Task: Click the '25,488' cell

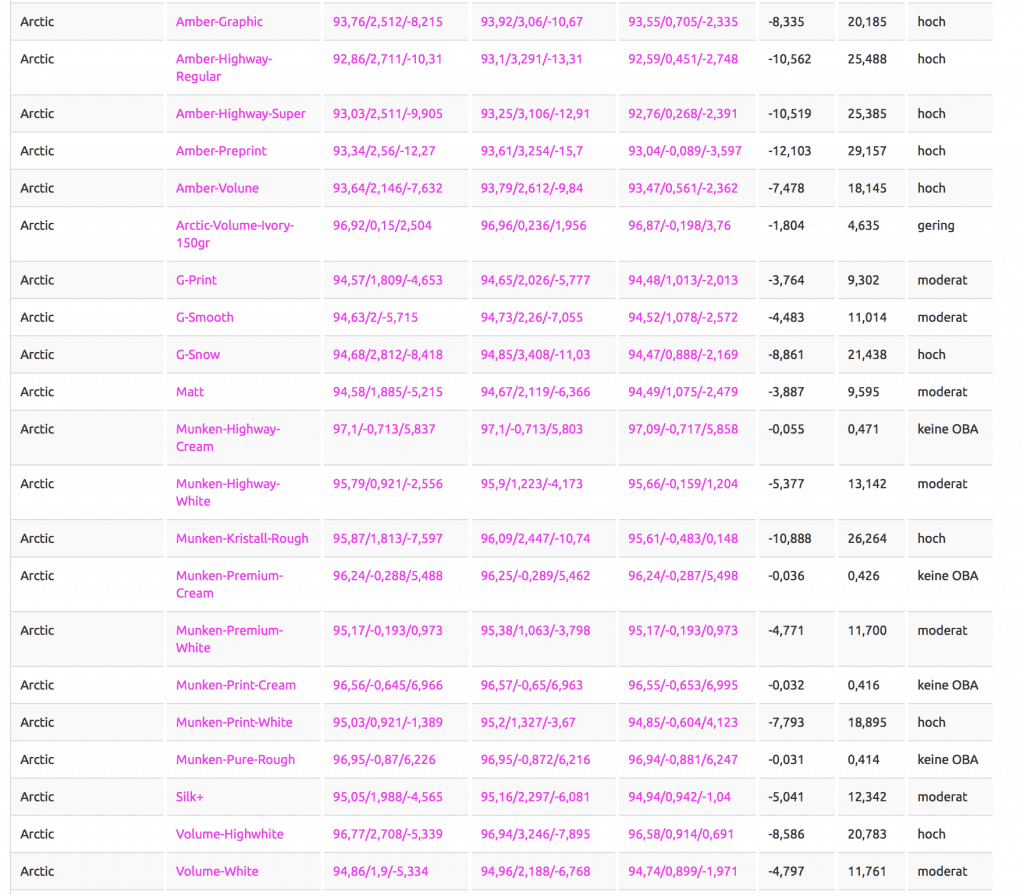Action: tap(867, 59)
